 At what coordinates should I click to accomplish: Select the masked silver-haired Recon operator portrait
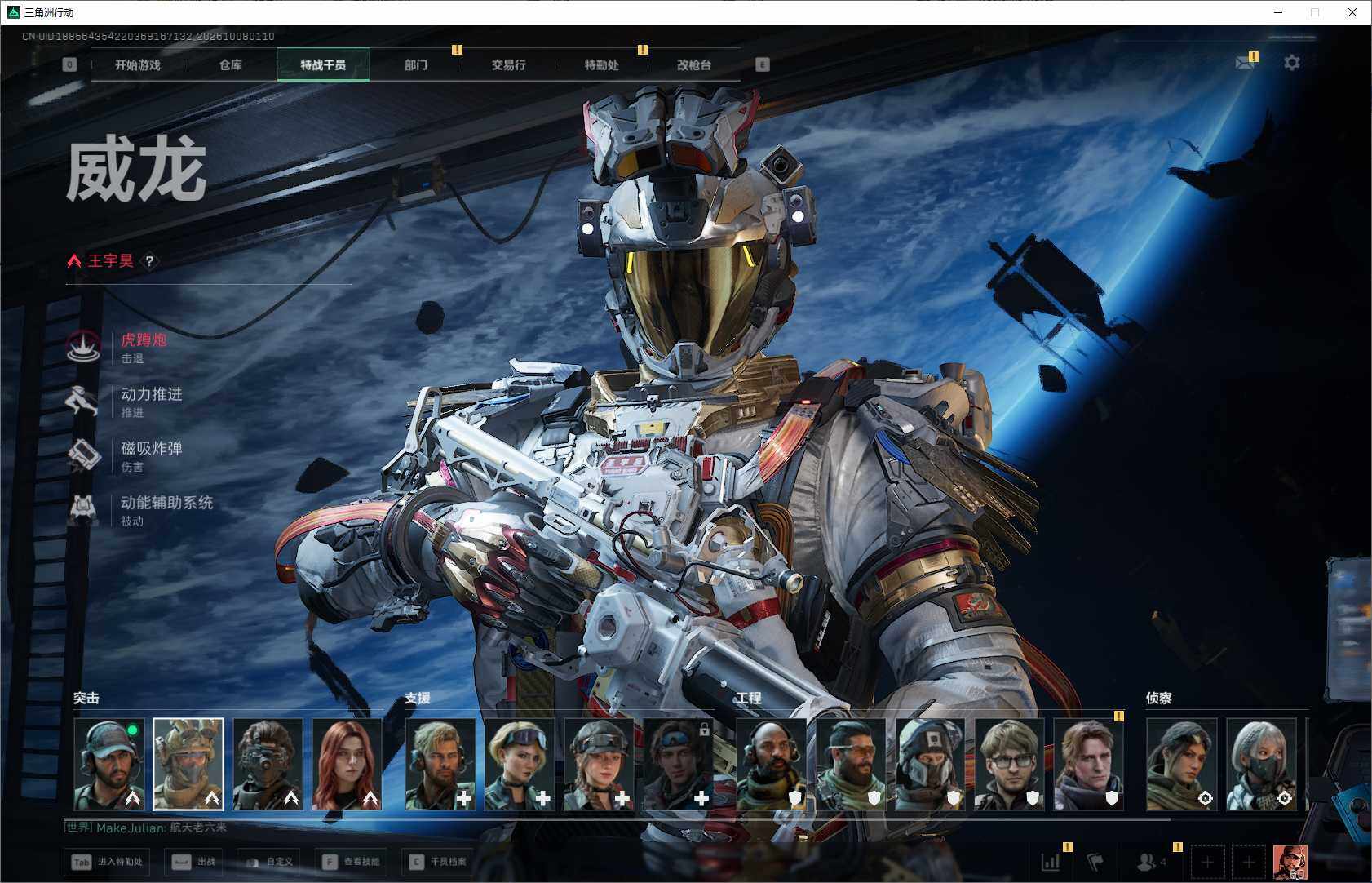1261,764
